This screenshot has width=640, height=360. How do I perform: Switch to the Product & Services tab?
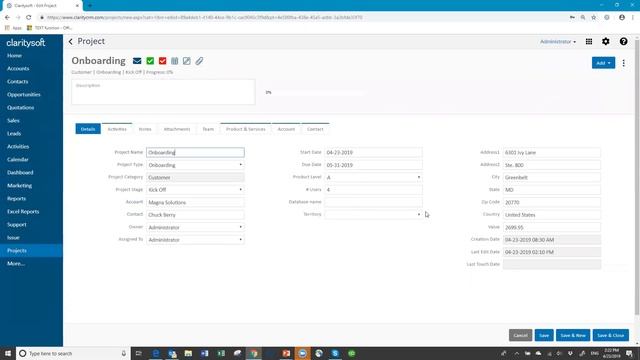[x=246, y=129]
